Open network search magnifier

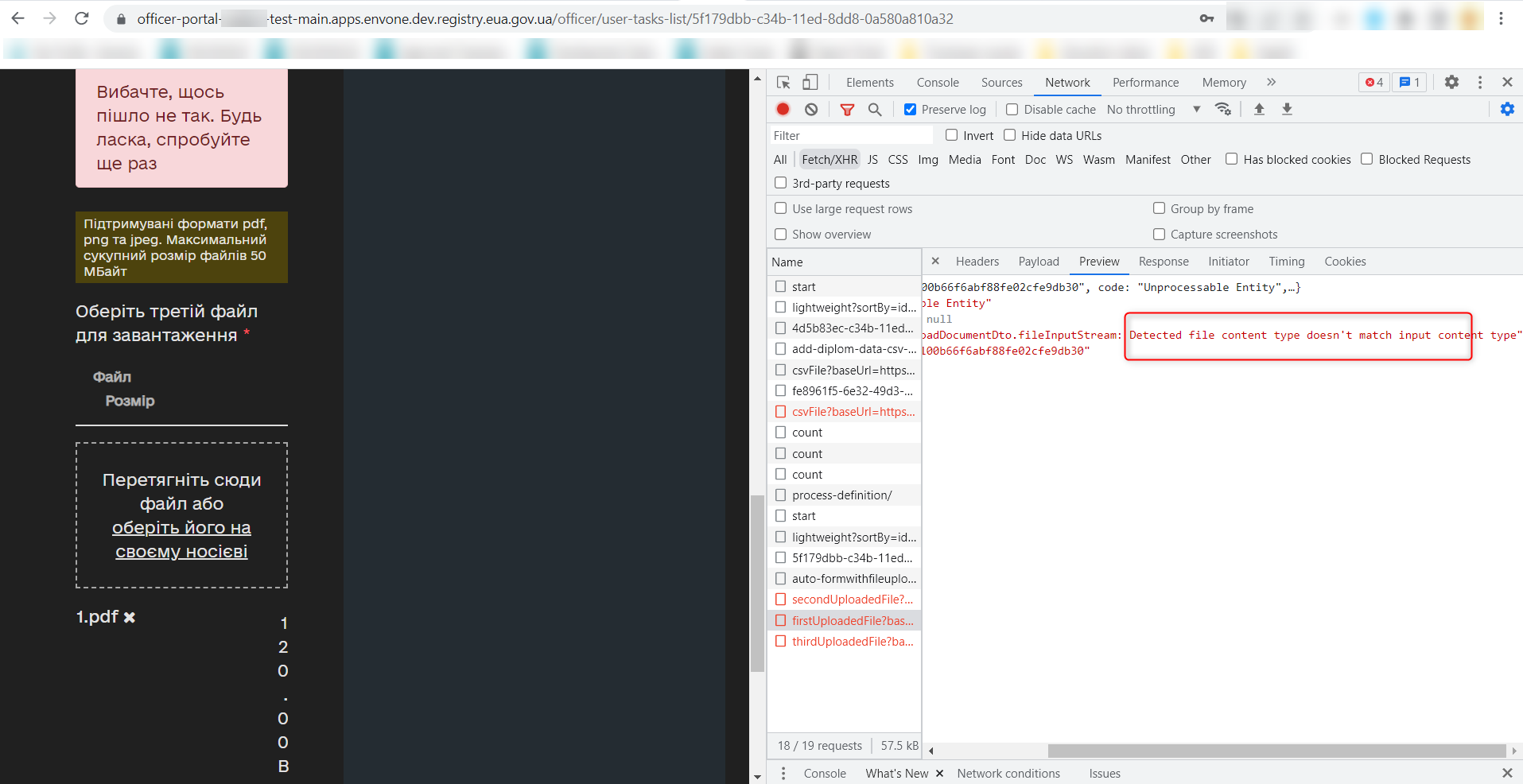pos(875,109)
